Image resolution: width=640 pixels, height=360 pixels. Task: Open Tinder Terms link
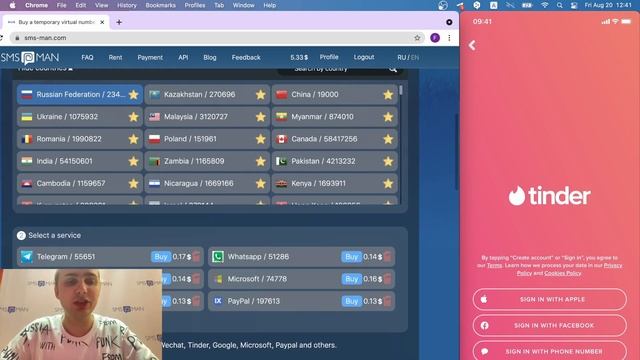point(494,266)
